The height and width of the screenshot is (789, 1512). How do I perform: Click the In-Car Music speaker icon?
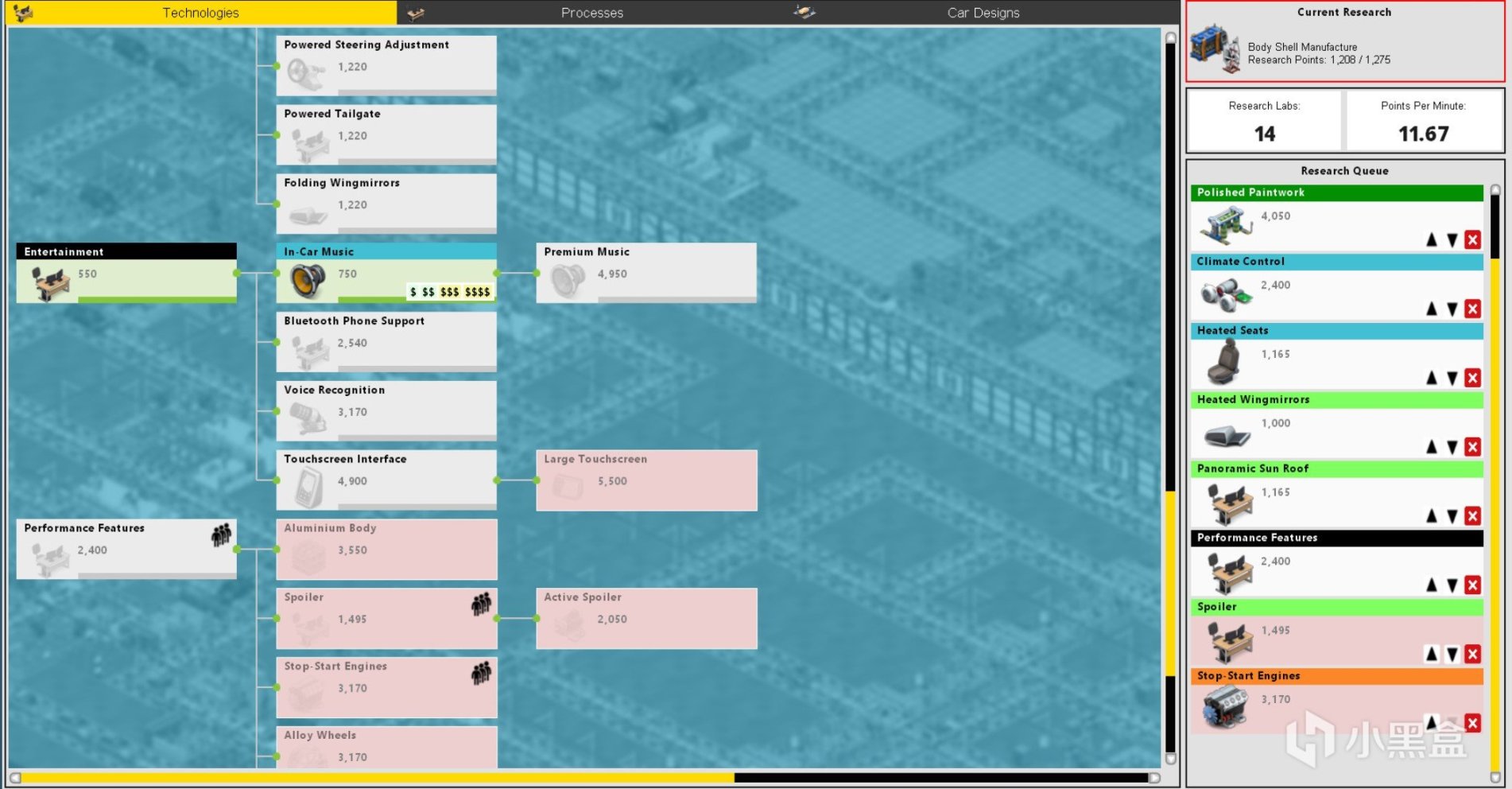pyautogui.click(x=308, y=282)
